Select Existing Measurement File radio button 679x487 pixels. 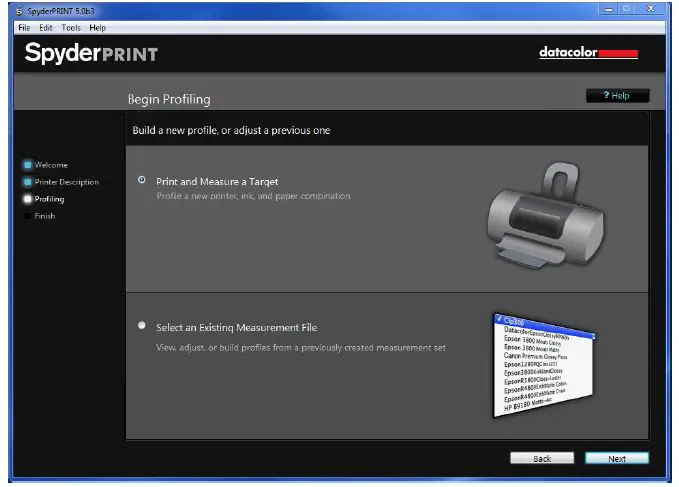pos(142,325)
